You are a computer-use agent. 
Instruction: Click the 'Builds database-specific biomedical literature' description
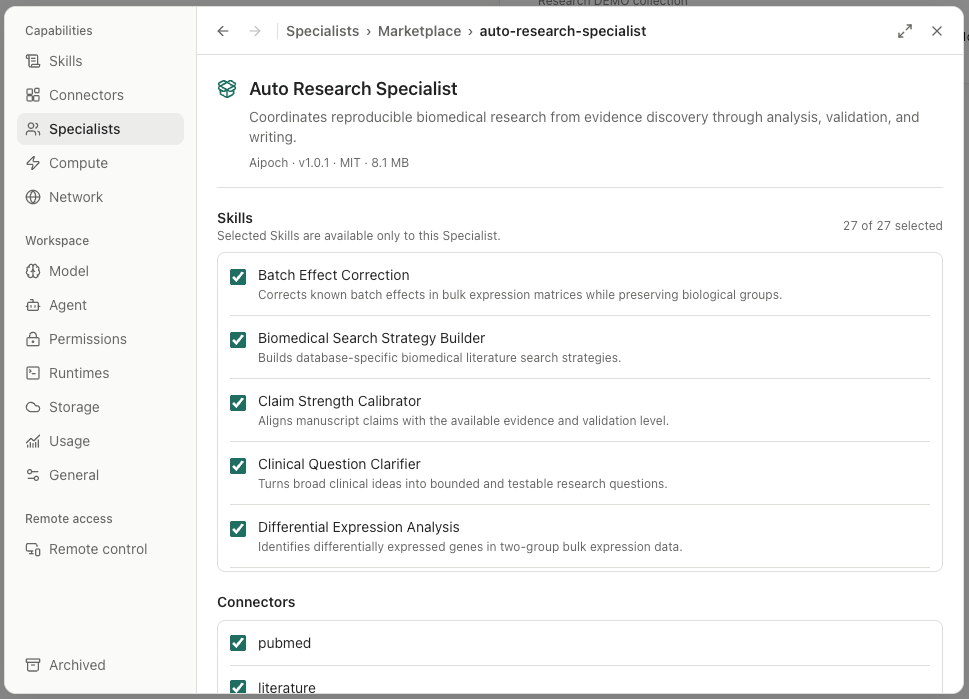439,358
